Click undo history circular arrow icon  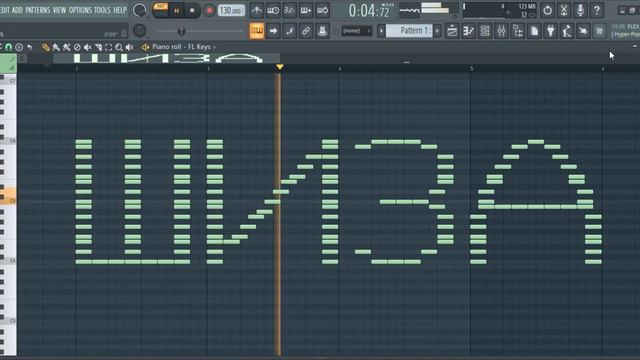coord(547,10)
